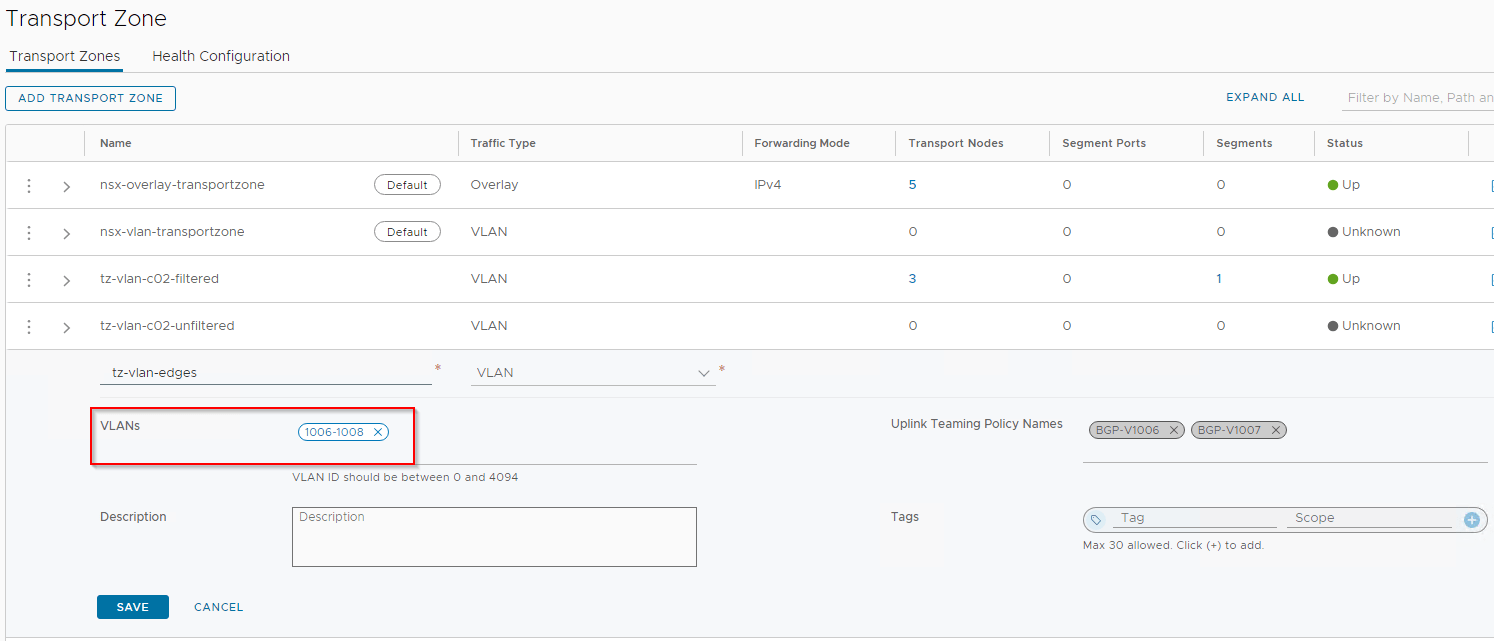Screen dimensions: 1494x641
Task: Select the Transport Zones tab
Action: (x=64, y=57)
